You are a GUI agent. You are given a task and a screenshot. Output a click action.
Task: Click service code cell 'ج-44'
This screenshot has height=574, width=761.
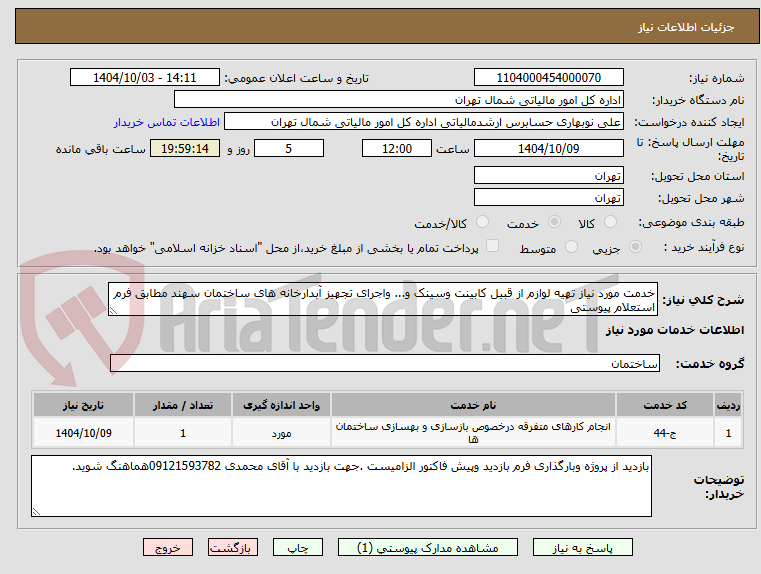point(665,433)
